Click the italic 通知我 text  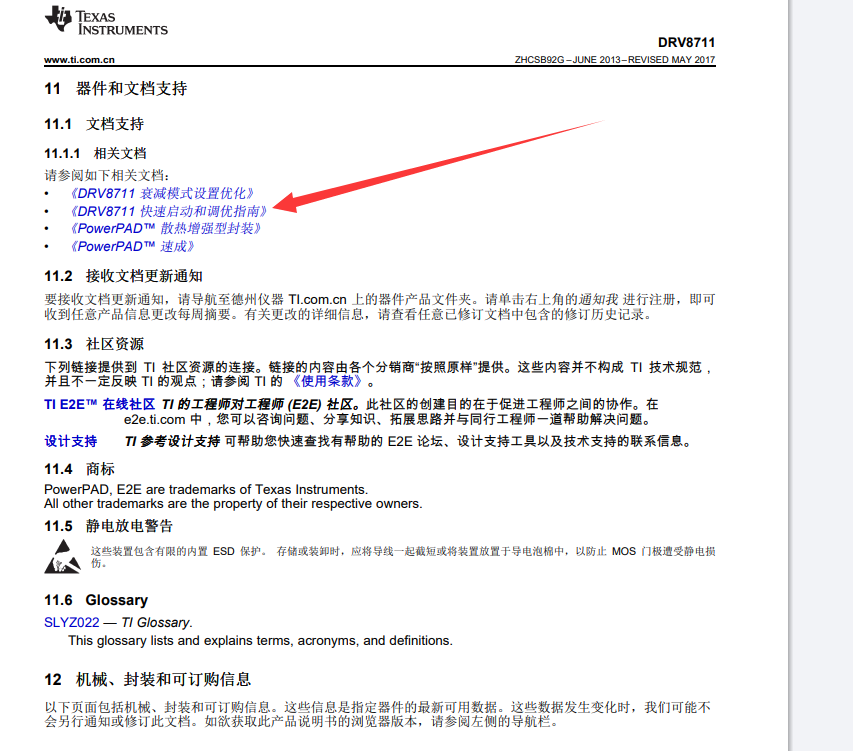point(598,300)
